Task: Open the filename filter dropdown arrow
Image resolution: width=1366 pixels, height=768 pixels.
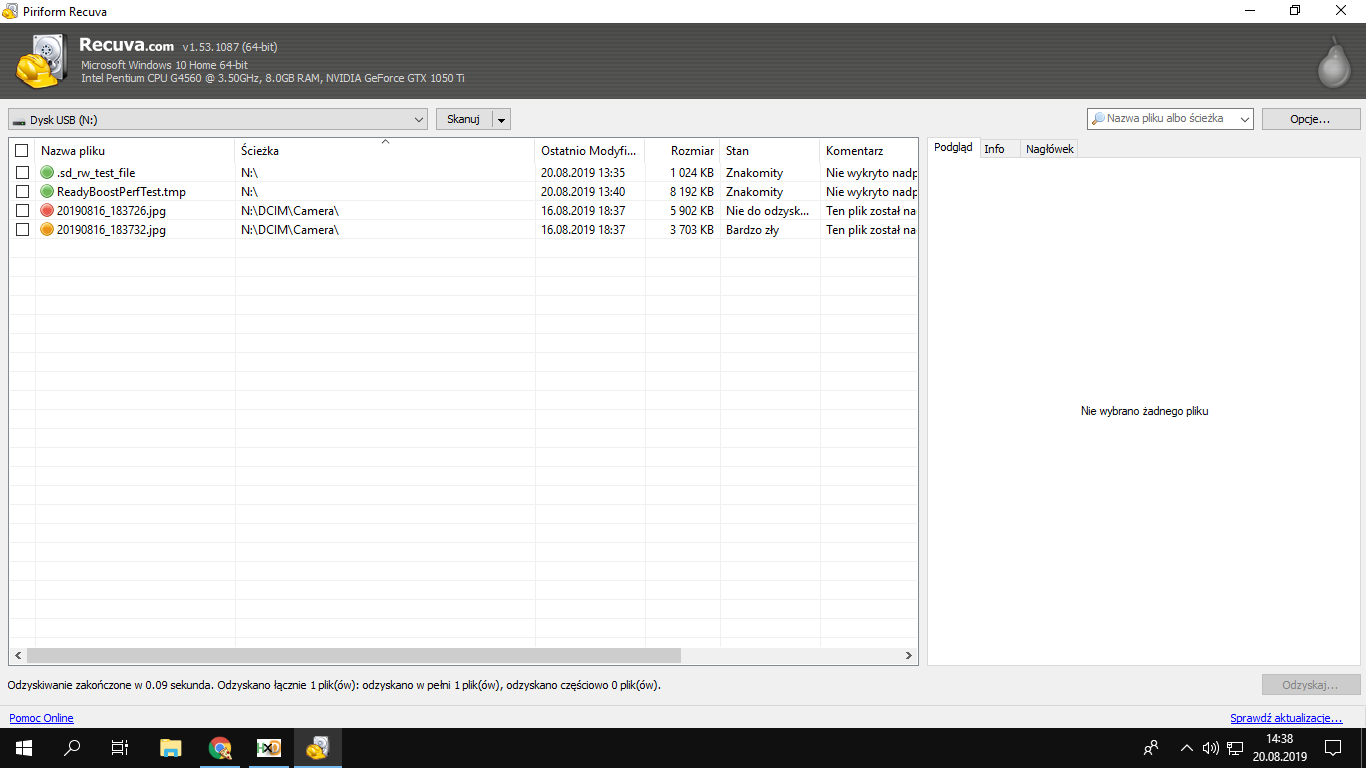Action: (1244, 120)
